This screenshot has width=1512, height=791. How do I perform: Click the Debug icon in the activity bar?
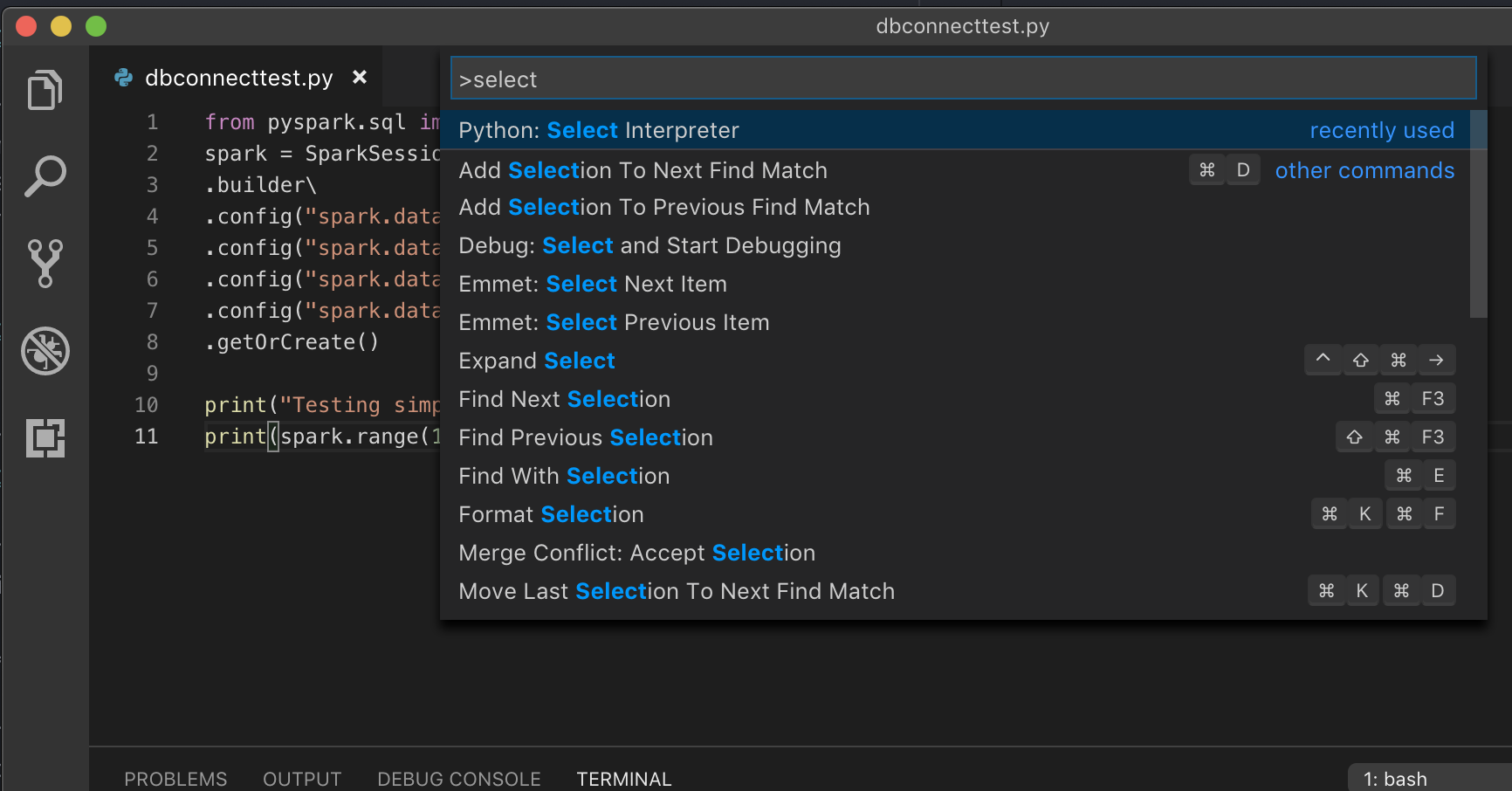45,351
